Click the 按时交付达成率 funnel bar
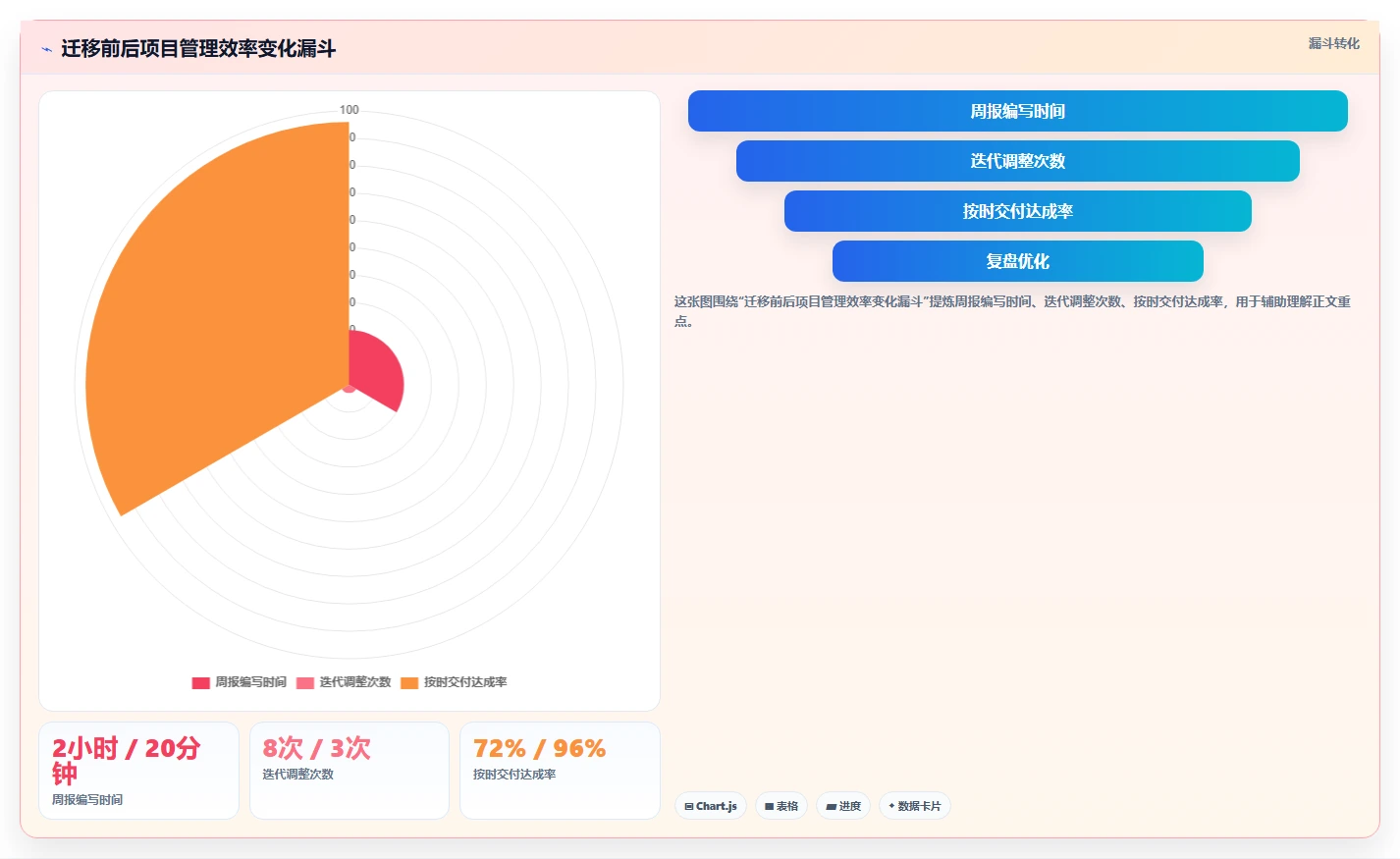Image resolution: width=1400 pixels, height=859 pixels. [1017, 211]
